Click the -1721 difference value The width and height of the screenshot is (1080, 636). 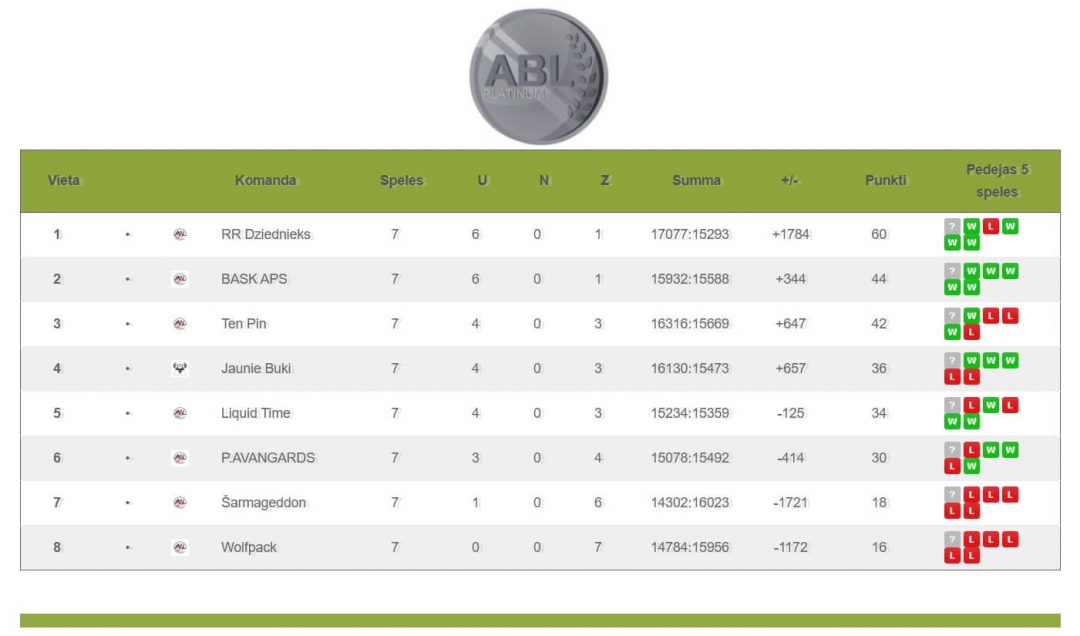point(791,503)
